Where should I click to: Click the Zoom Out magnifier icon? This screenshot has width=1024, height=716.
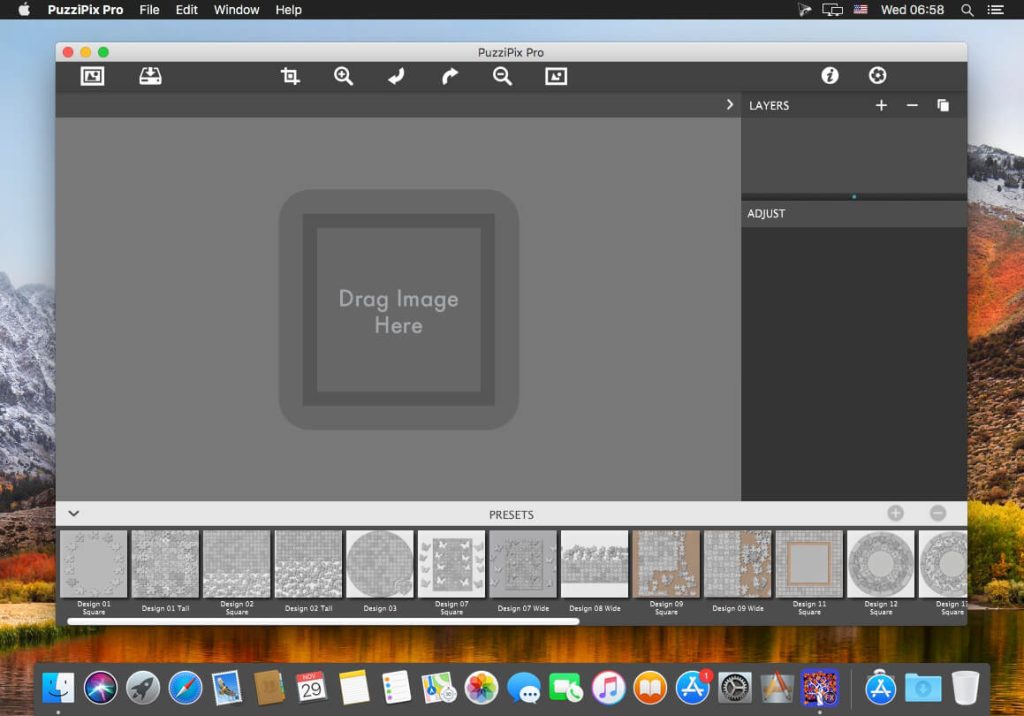tap(503, 75)
